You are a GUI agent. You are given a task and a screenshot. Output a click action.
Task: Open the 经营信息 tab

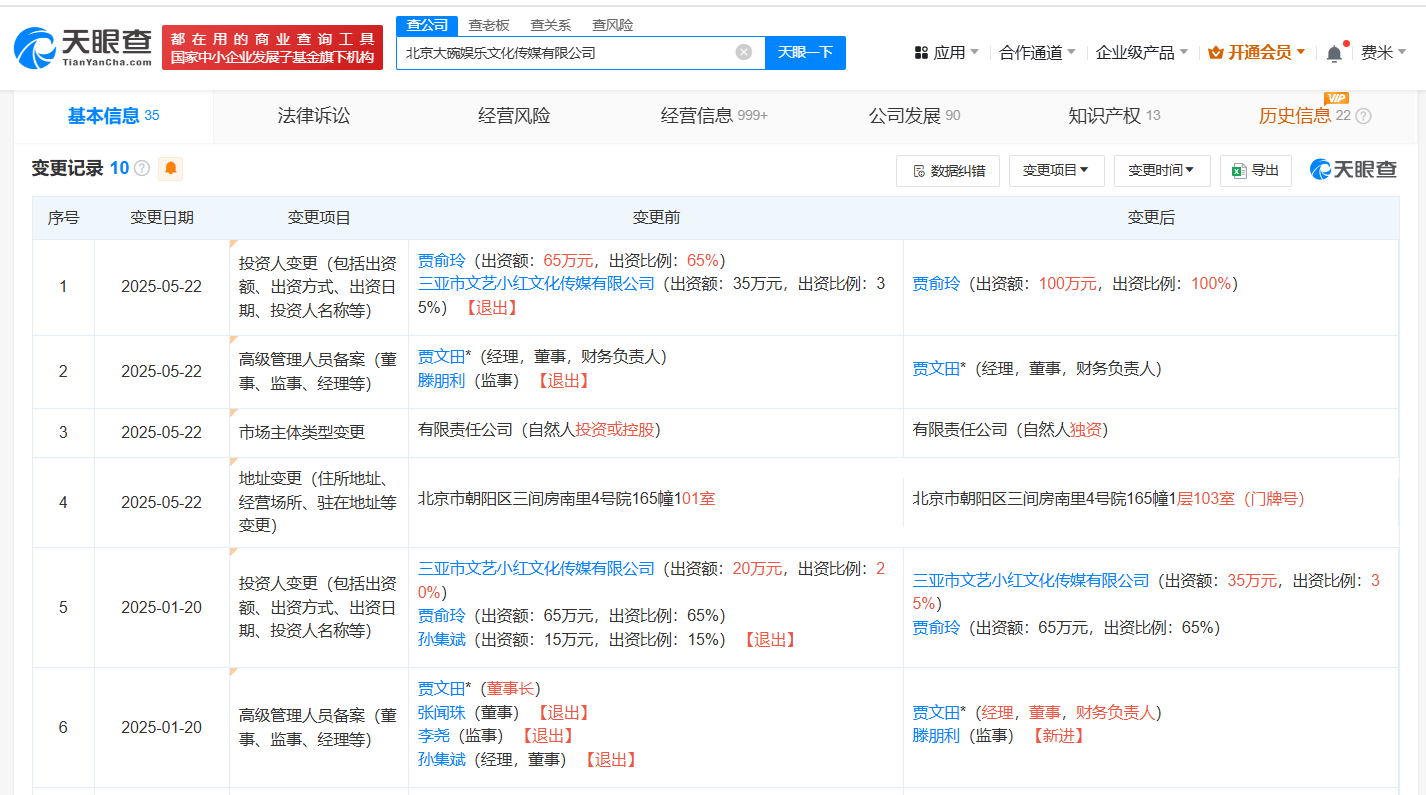point(714,116)
